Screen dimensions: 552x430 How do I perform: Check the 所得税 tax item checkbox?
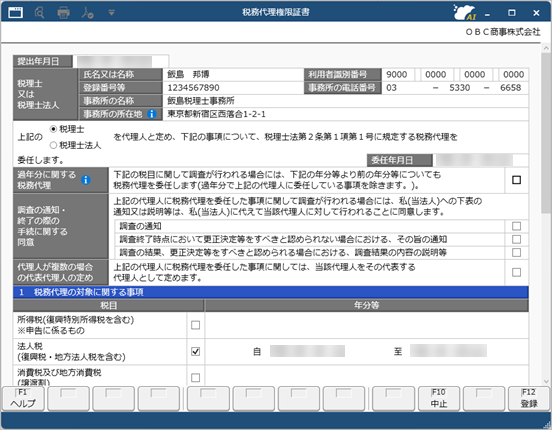coord(195,325)
